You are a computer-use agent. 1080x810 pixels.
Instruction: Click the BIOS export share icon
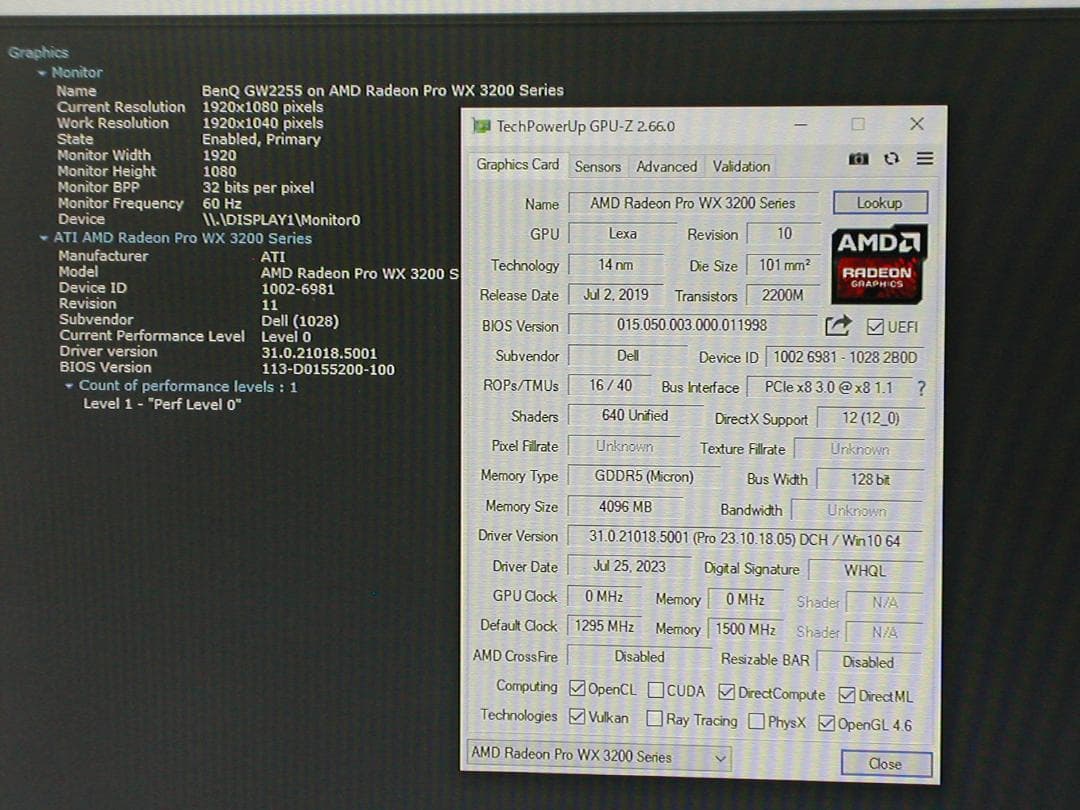(x=838, y=325)
